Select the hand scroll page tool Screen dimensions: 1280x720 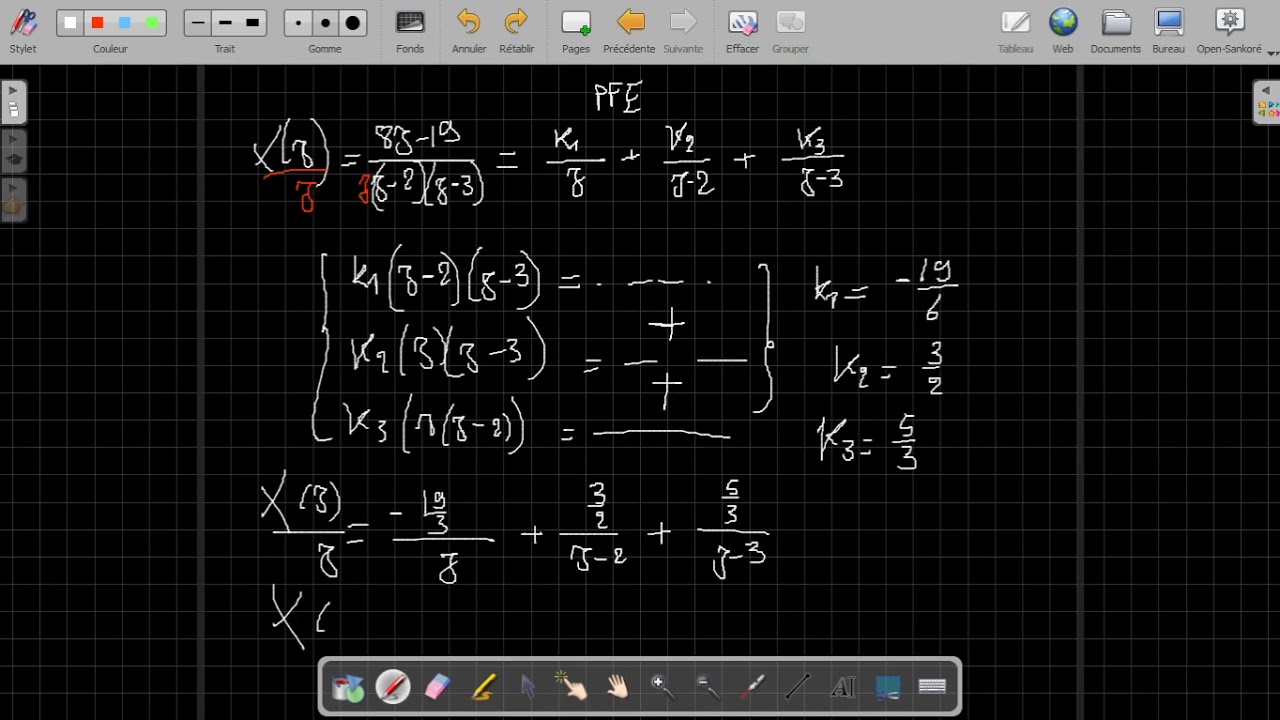[x=618, y=687]
